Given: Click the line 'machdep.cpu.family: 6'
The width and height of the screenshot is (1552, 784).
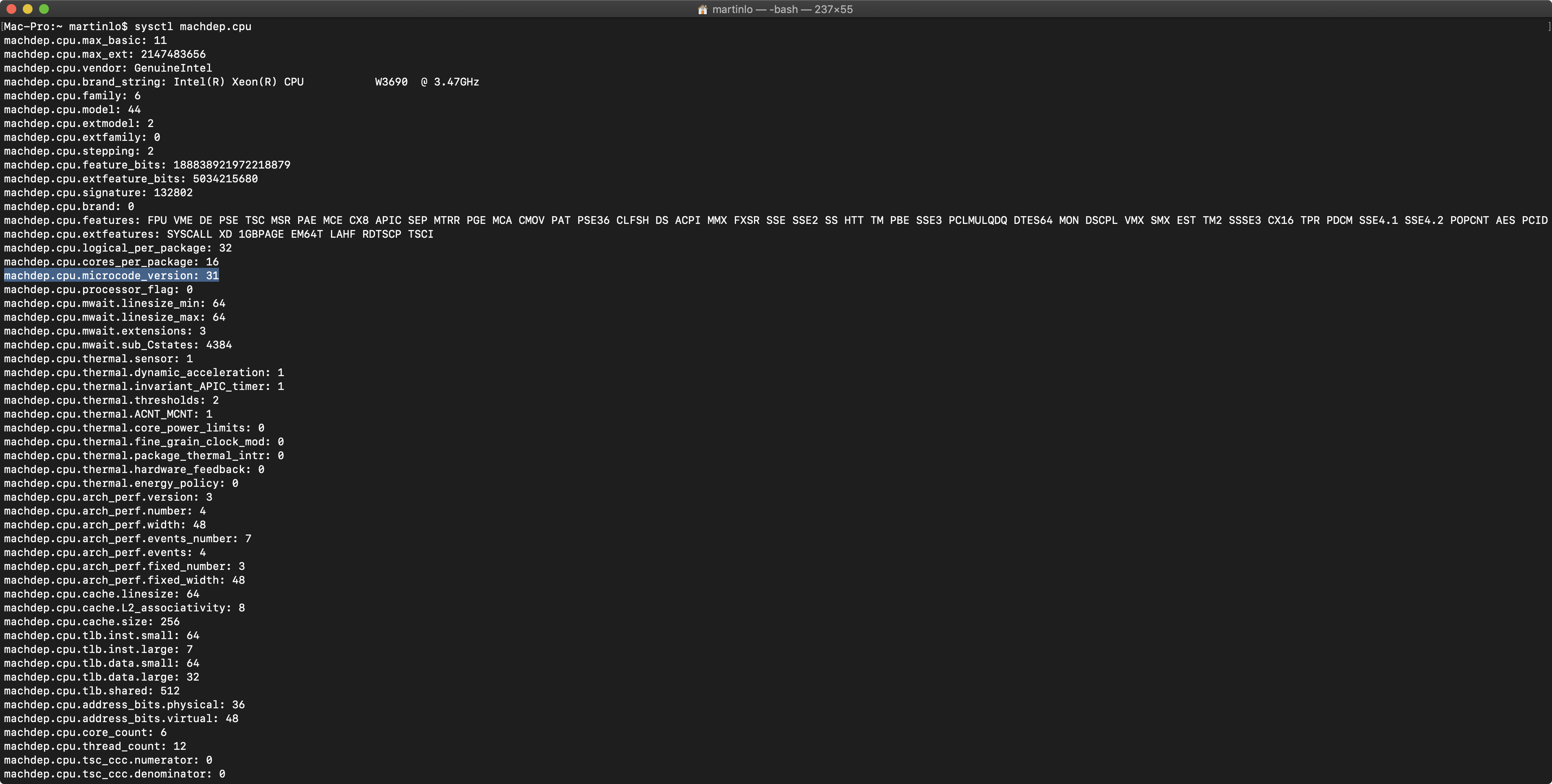Looking at the screenshot, I should (72, 96).
